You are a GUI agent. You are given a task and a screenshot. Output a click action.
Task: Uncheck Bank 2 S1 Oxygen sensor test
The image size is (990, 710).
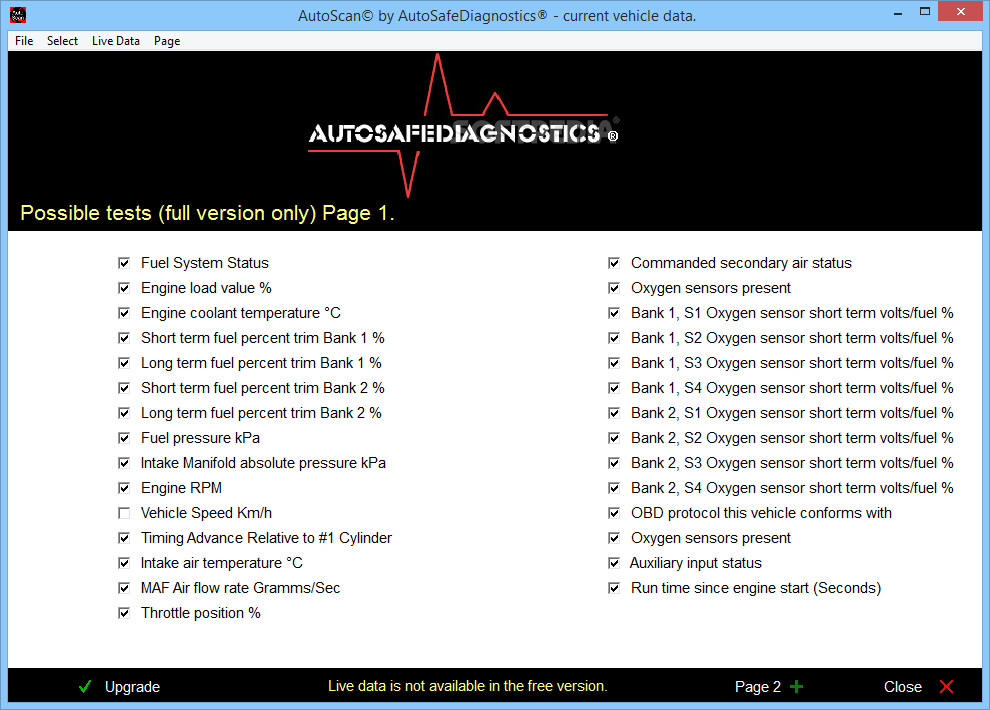[x=614, y=412]
